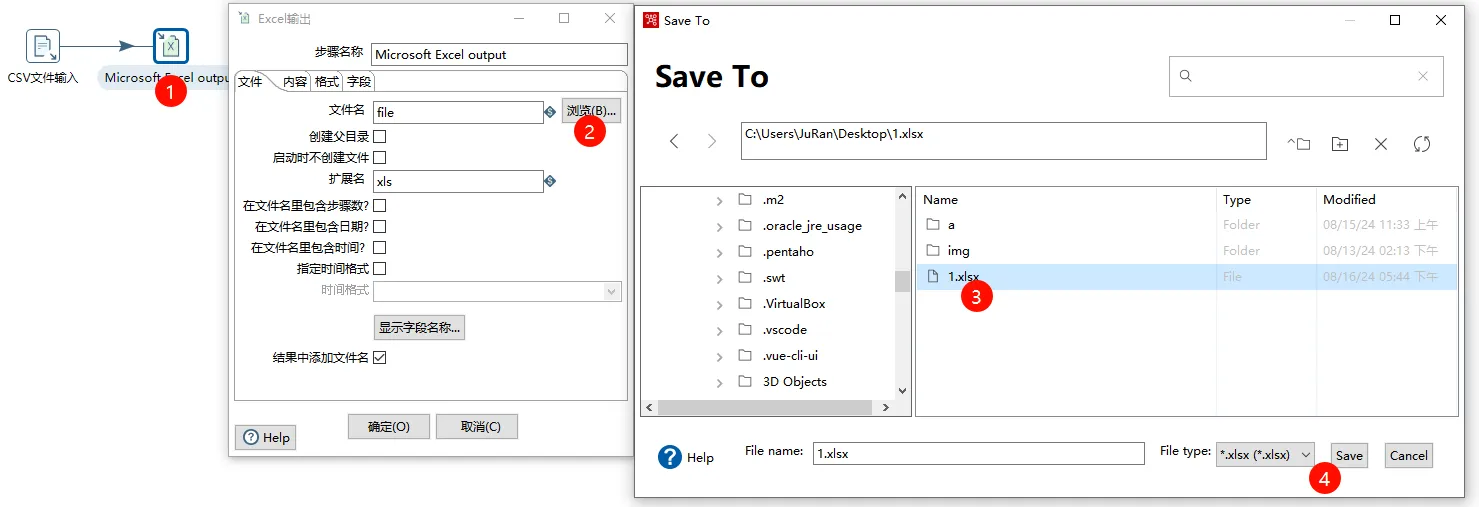Expand the 3D Objects tree node

[719, 382]
